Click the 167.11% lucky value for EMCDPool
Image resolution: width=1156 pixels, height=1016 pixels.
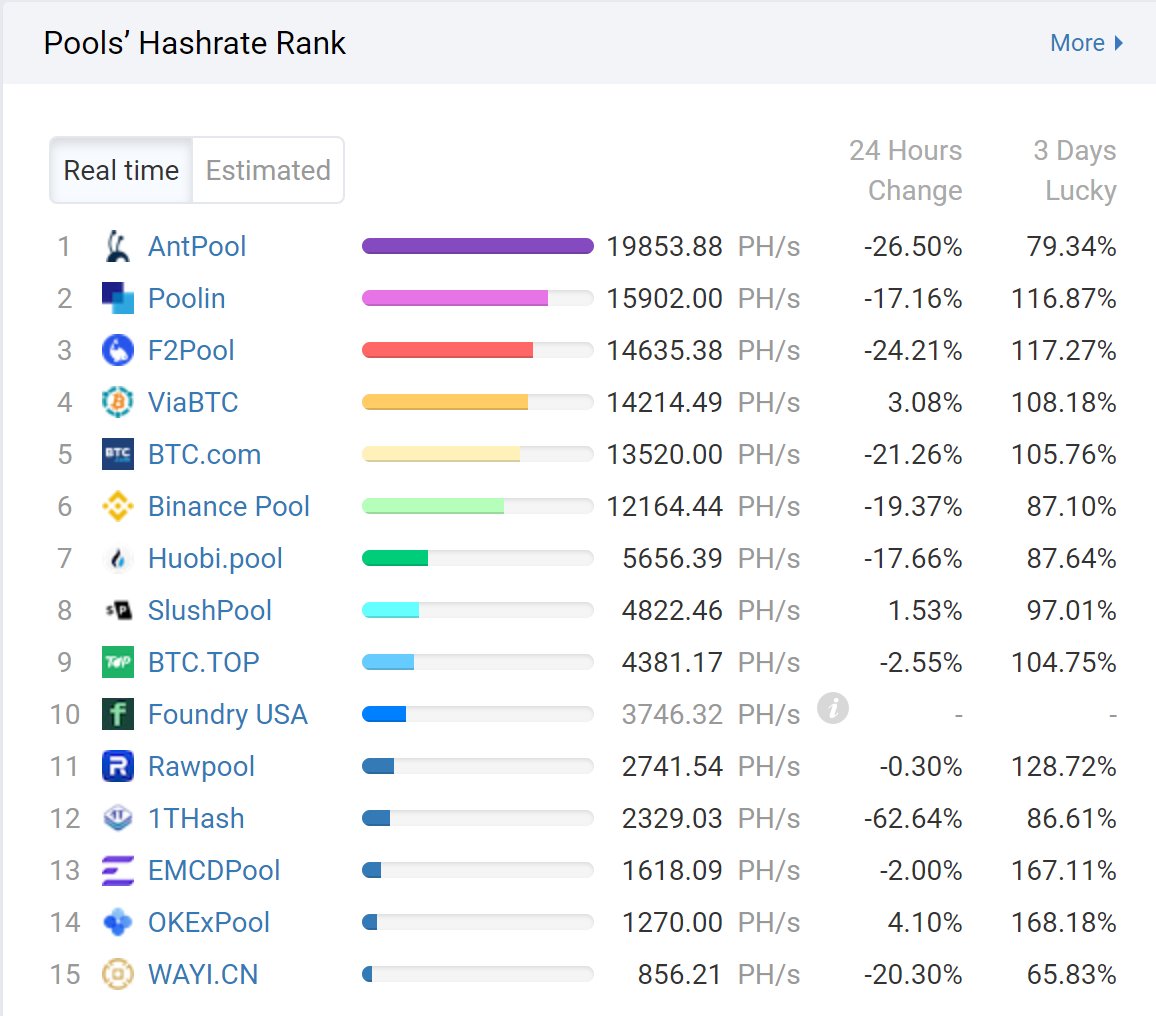(x=1063, y=870)
